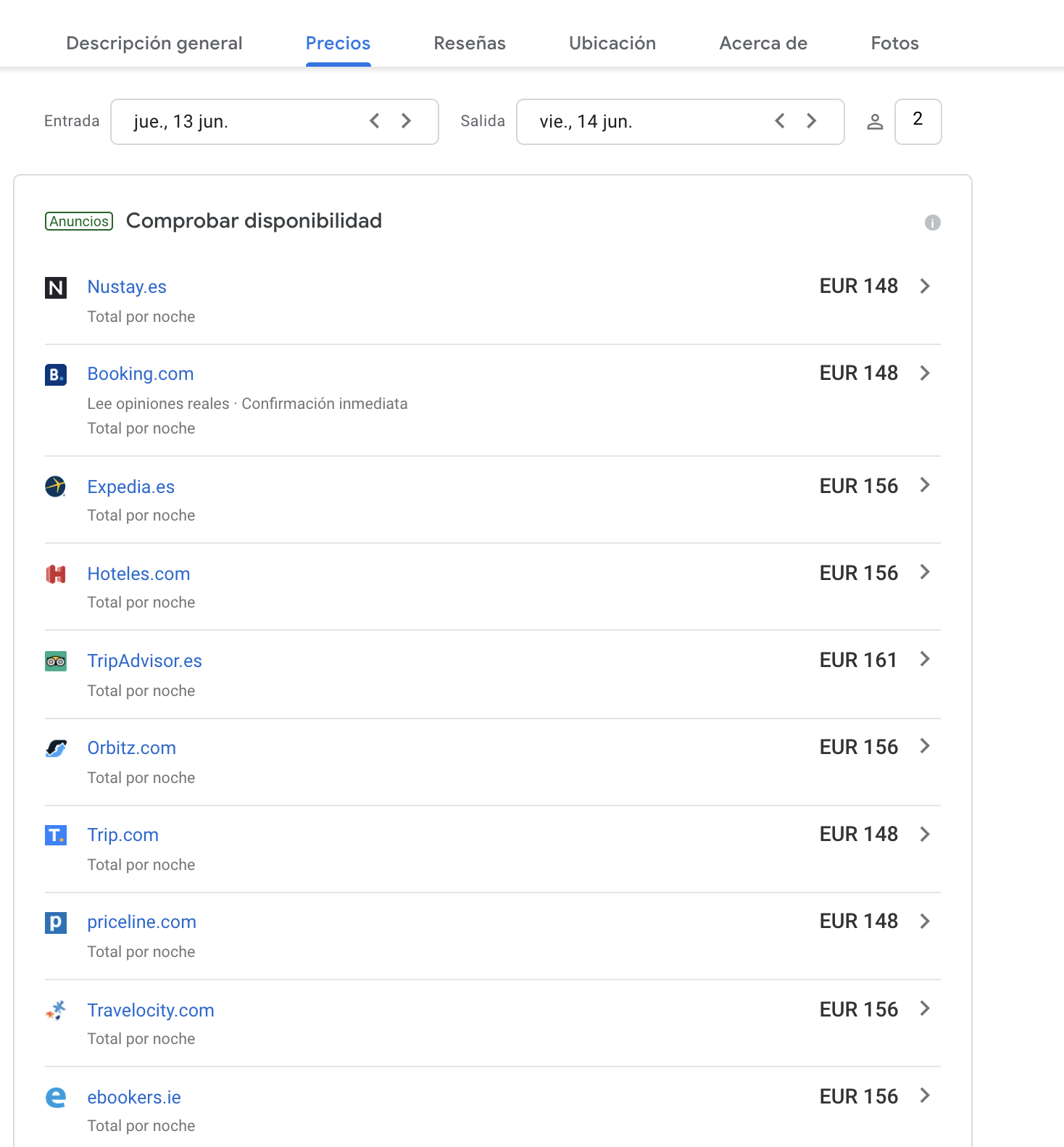Click the TripAdvisor owl logo
The width and height of the screenshot is (1064, 1147).
coord(56,661)
